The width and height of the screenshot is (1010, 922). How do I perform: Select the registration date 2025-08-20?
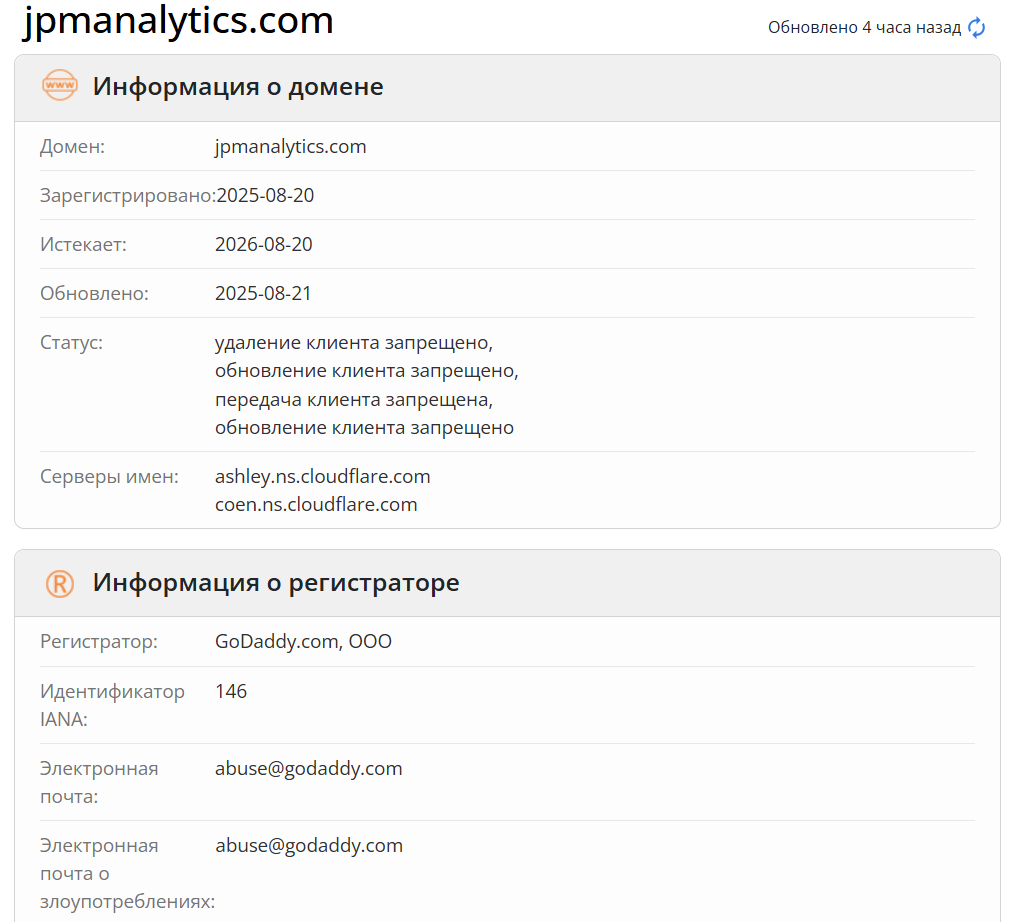click(264, 195)
